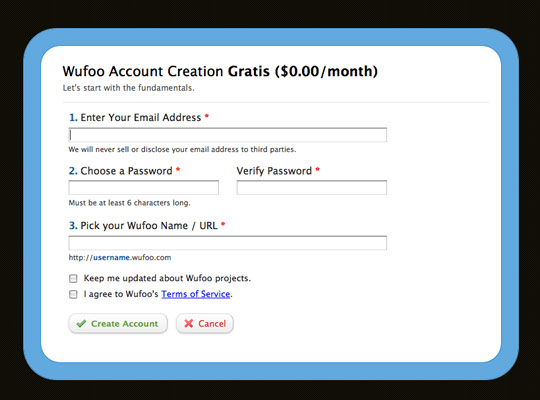Click the 'Verify Password' label
This screenshot has width=540, height=400.
[x=274, y=171]
